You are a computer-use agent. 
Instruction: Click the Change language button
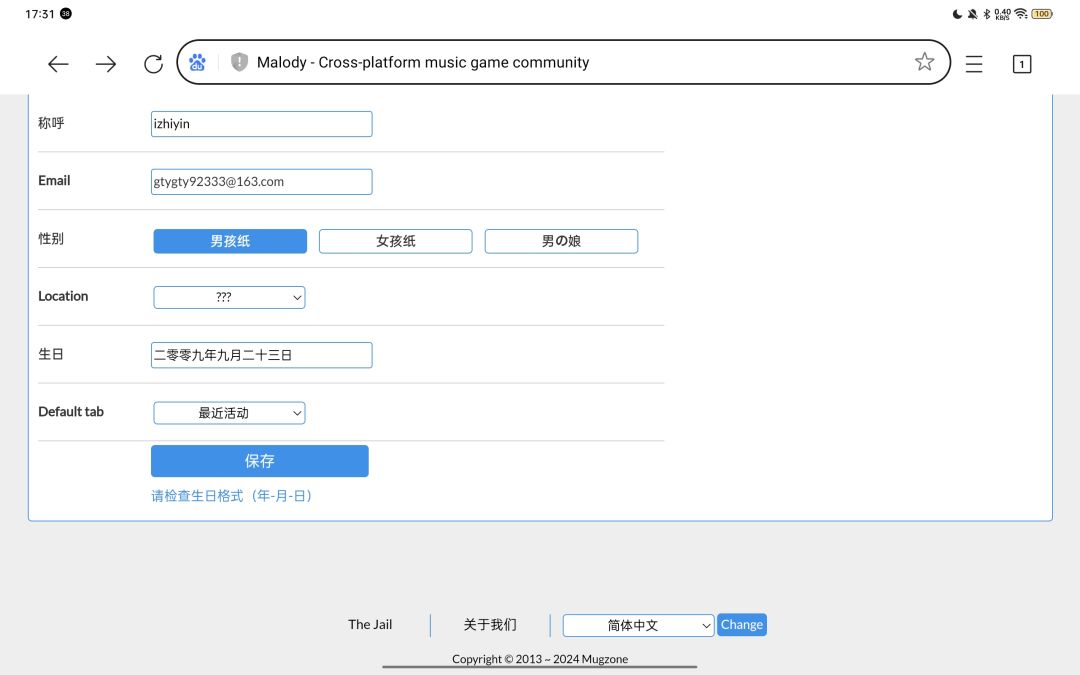point(742,625)
